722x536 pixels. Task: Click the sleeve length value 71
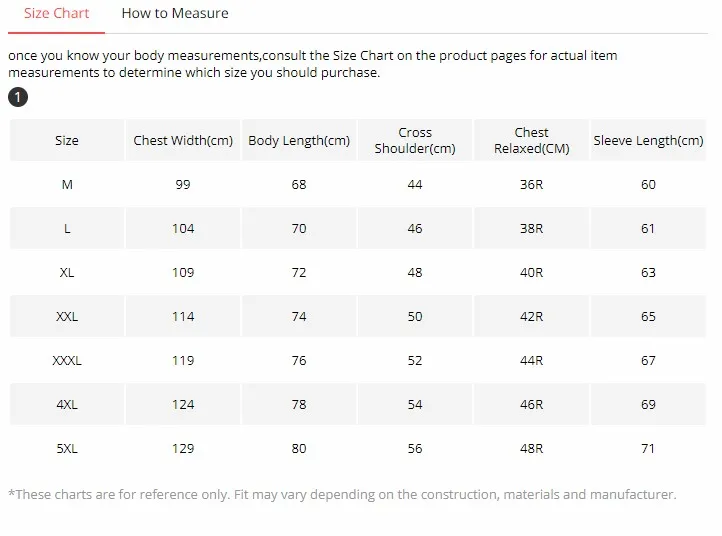point(648,449)
